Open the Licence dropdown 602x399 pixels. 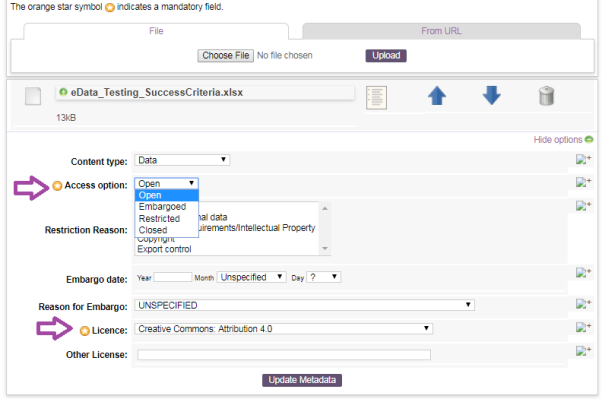pos(284,329)
